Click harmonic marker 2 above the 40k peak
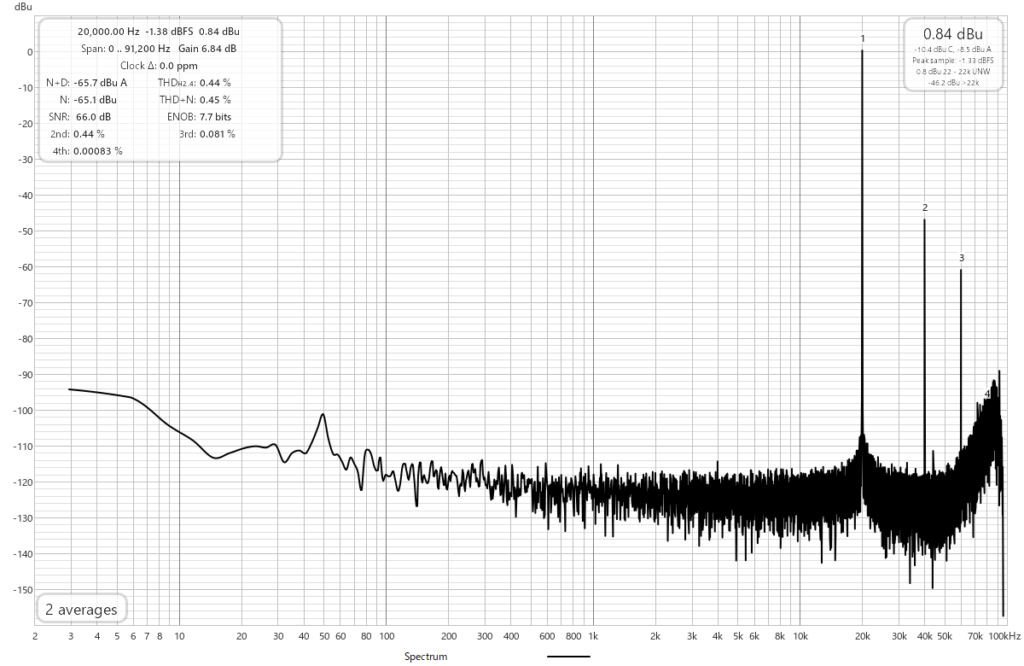This screenshot has height=666, width=1024. tap(925, 208)
